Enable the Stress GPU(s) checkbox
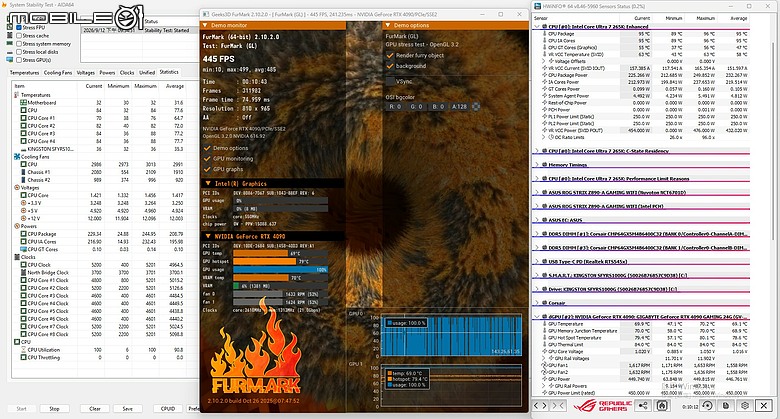 tap(19, 60)
